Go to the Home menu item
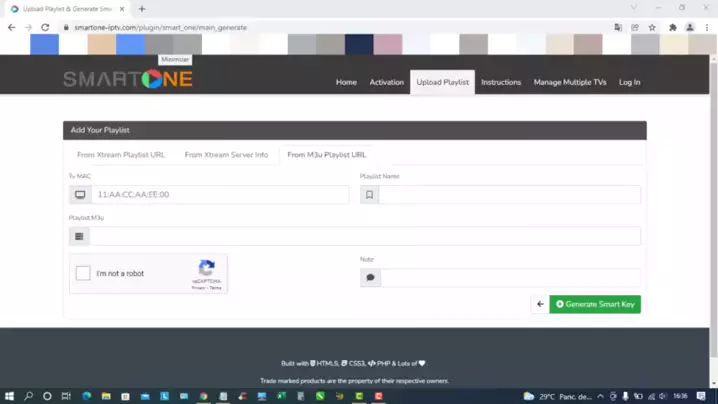 [346, 82]
